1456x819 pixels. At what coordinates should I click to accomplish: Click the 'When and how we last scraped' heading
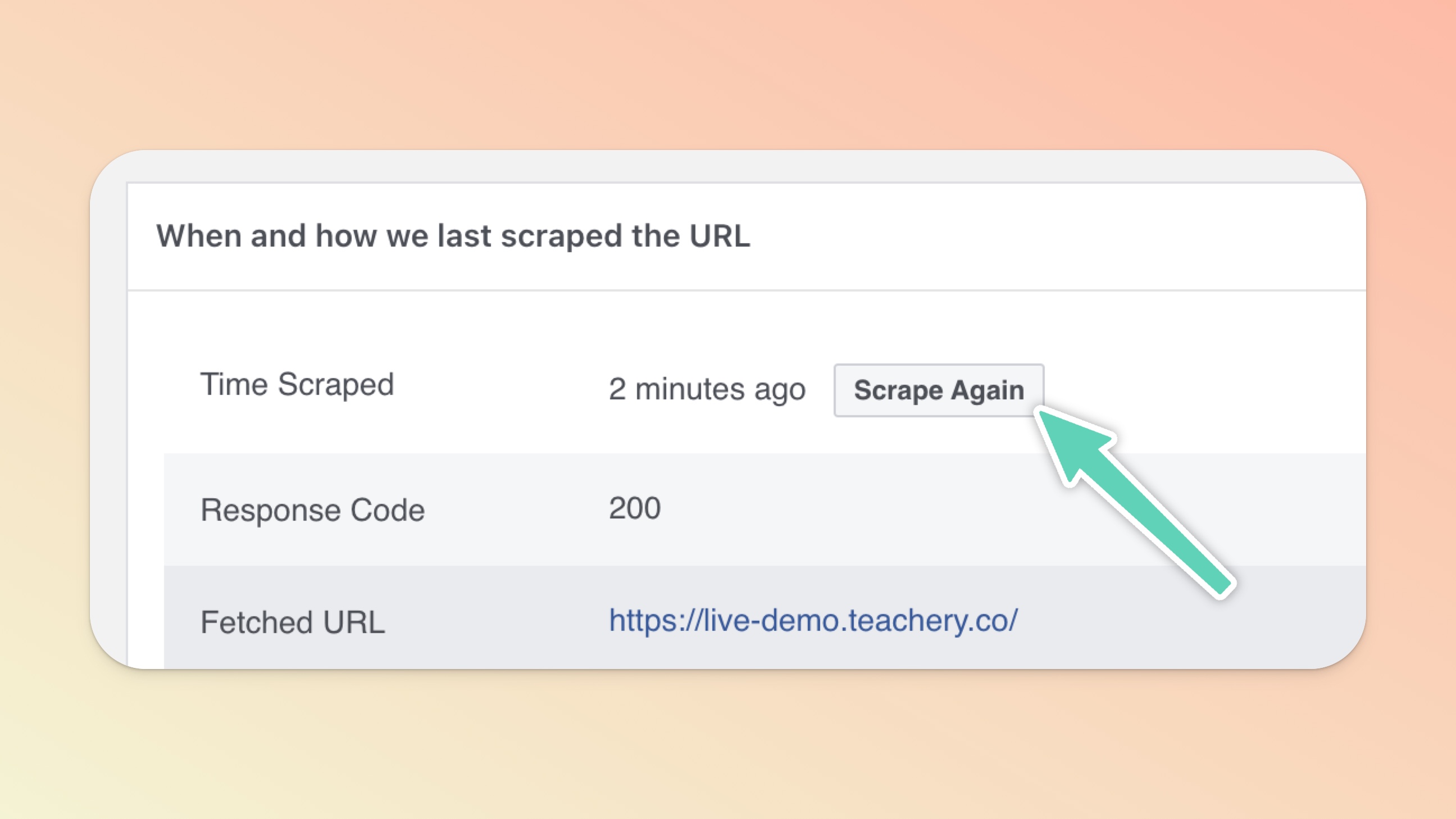[x=453, y=236]
